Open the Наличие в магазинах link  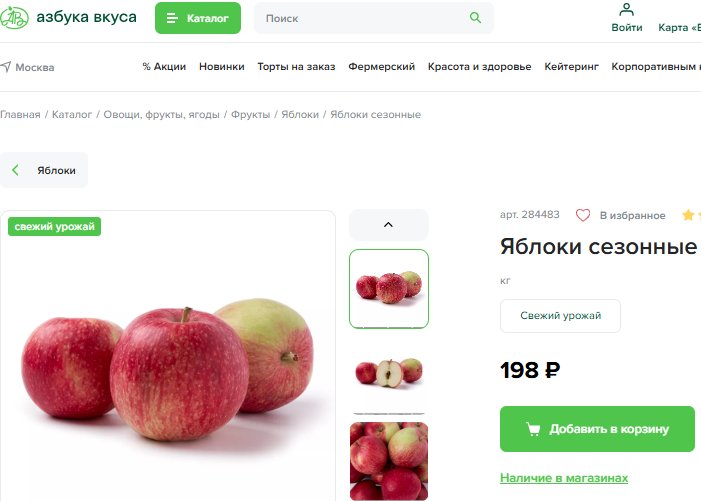[x=564, y=478]
